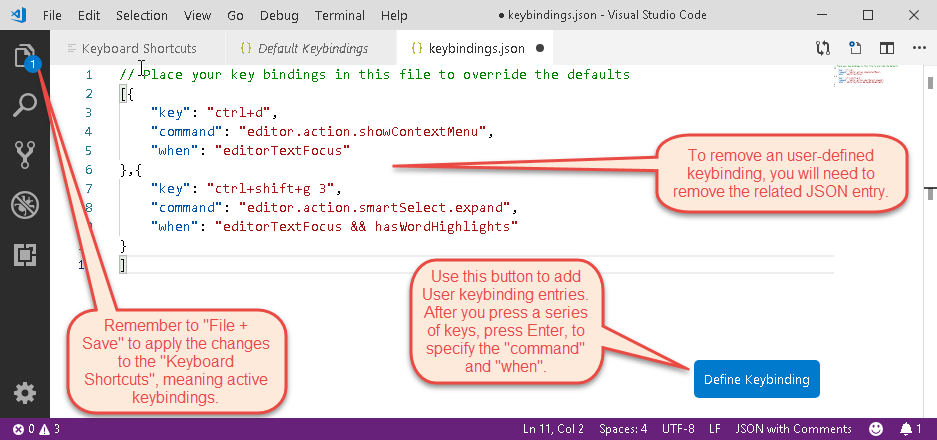Open the Selection menu
This screenshot has height=440, width=937.
point(141,16)
